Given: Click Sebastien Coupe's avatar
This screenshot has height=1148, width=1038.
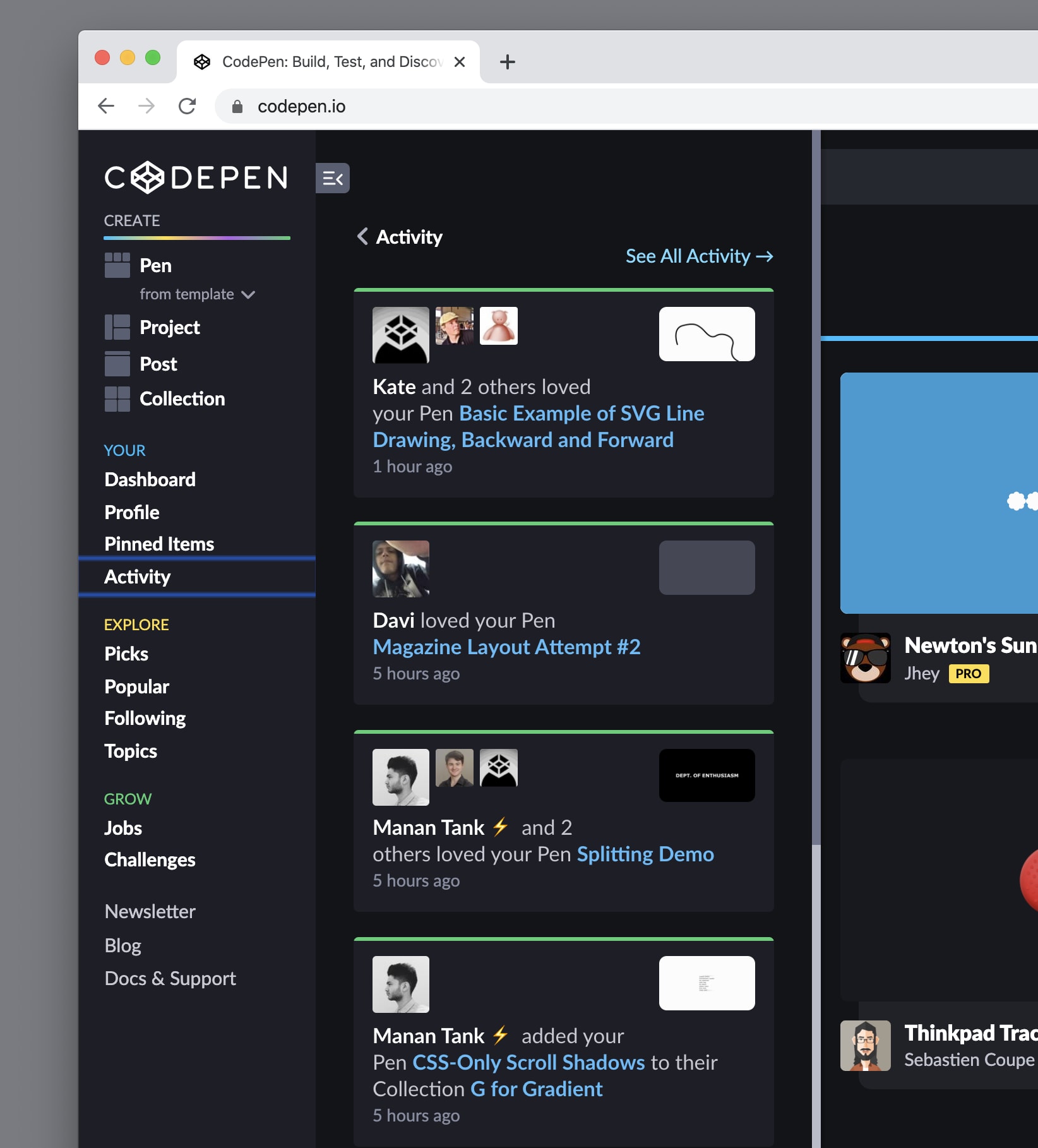Looking at the screenshot, I should click(866, 1046).
